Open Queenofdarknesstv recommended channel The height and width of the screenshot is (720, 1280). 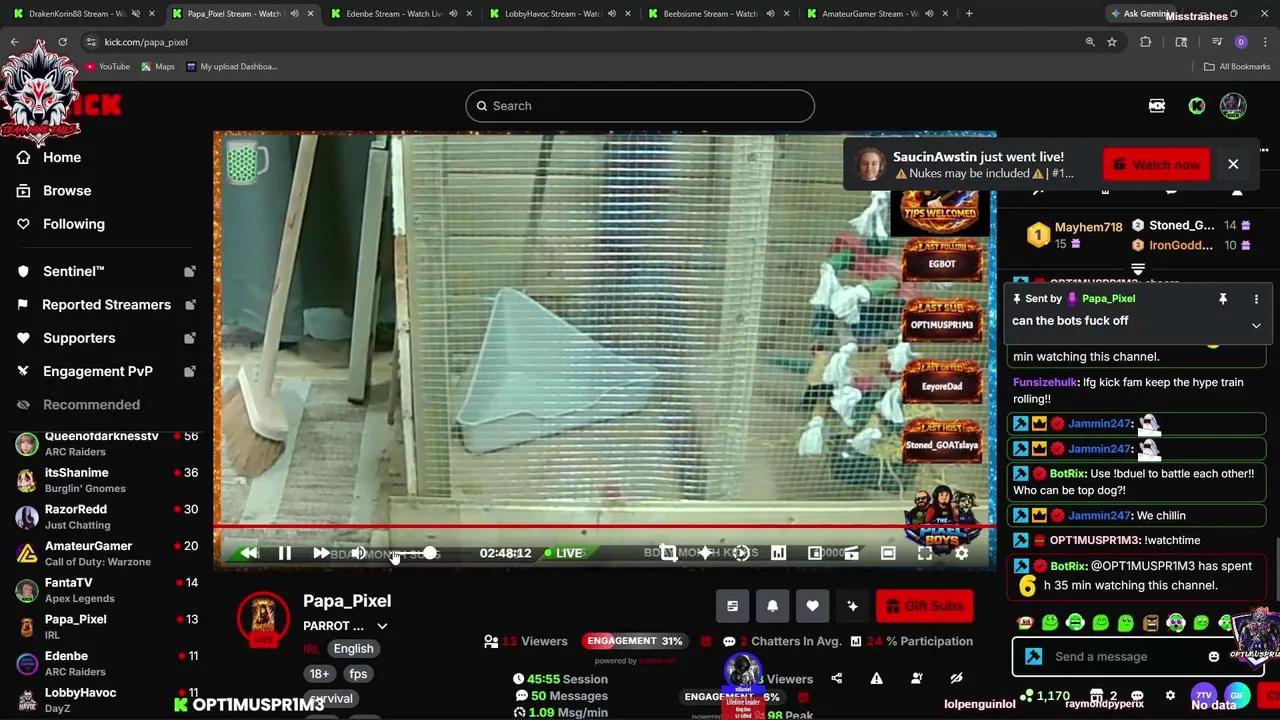click(x=107, y=444)
